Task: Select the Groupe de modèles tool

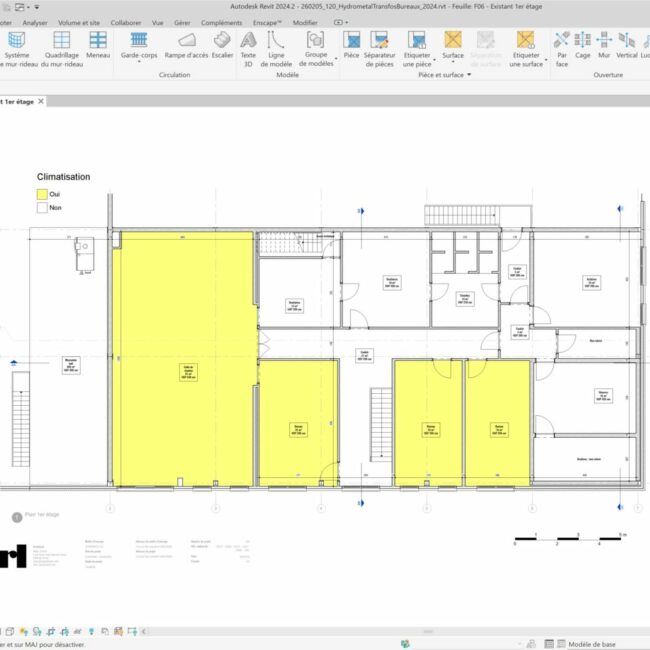Action: tap(316, 49)
